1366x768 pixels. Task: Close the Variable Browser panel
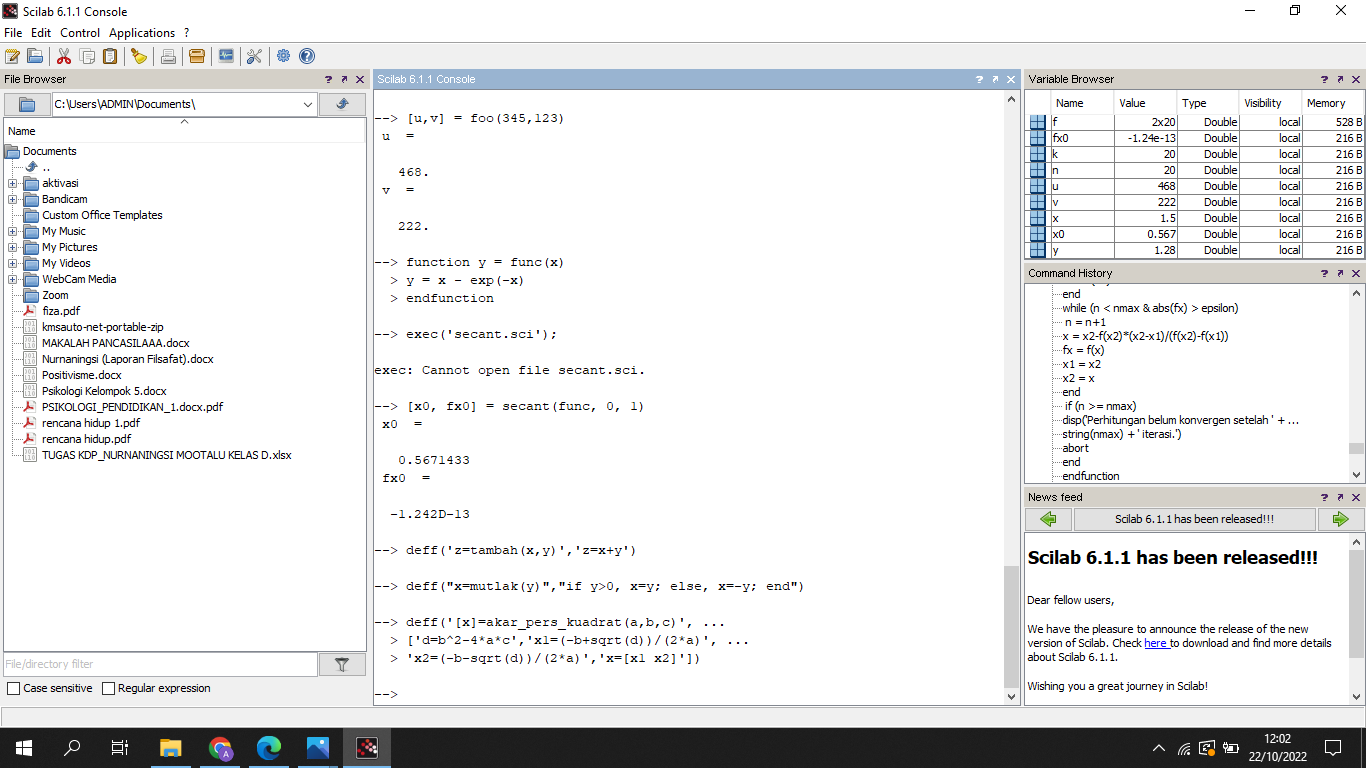[x=1356, y=79]
